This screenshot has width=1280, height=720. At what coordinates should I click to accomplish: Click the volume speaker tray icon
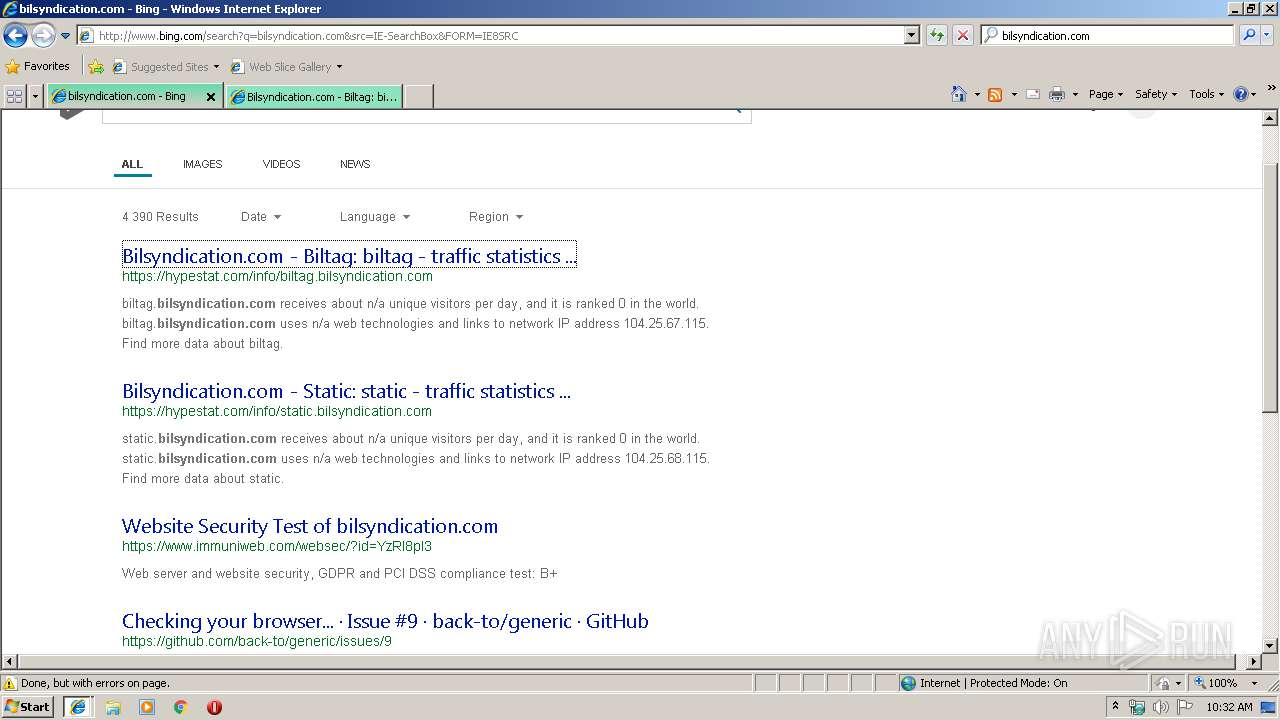pos(1160,707)
